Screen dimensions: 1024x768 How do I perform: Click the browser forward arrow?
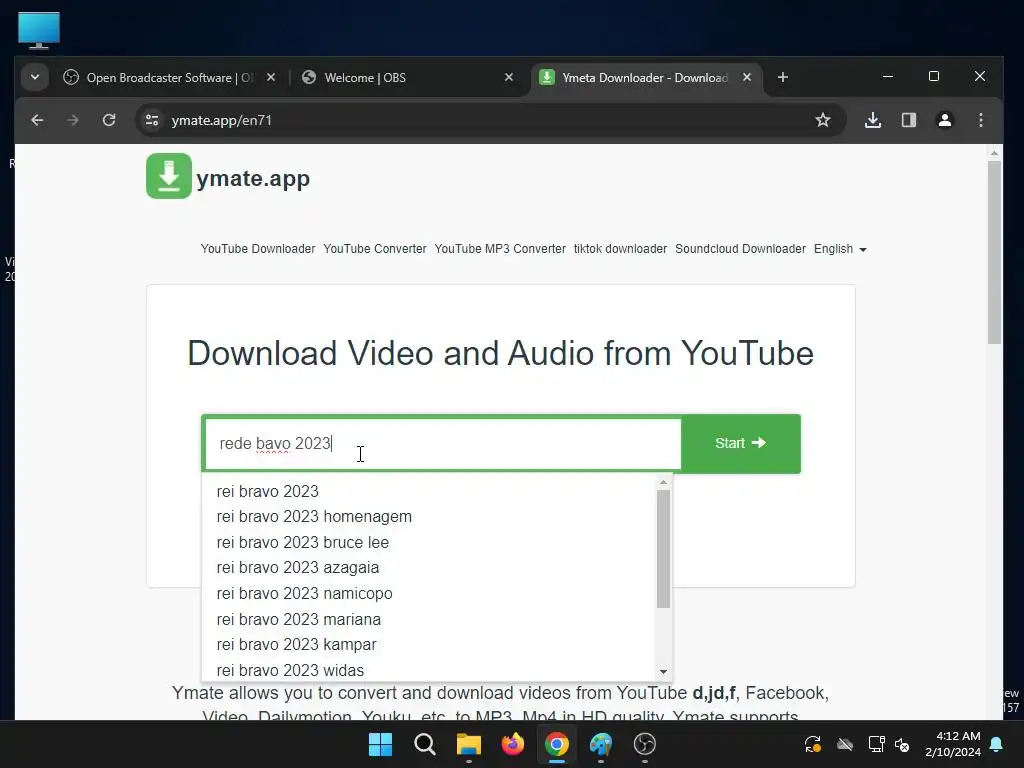pyautogui.click(x=73, y=120)
